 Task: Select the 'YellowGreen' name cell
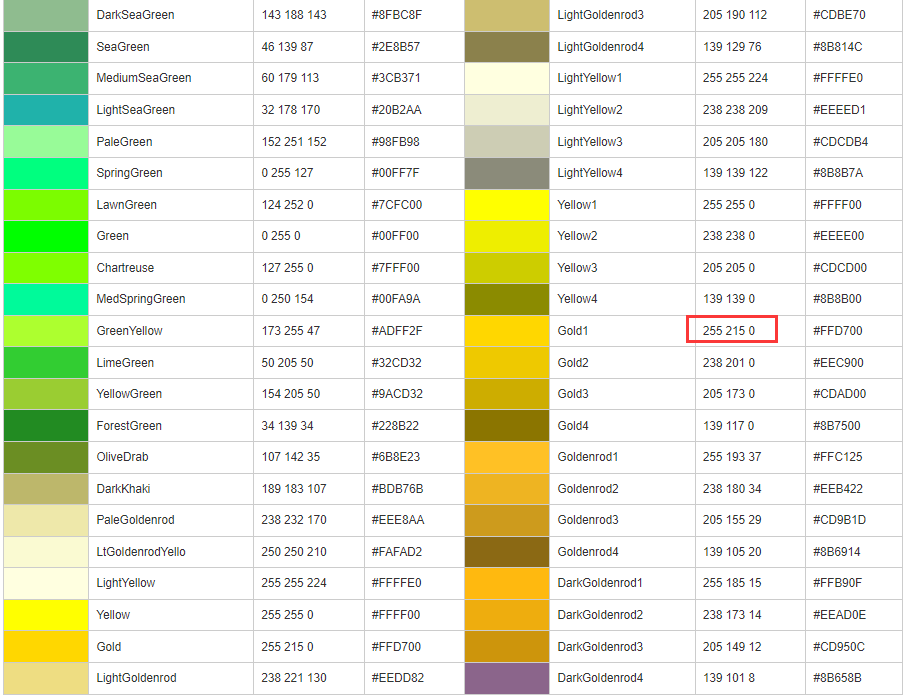point(170,394)
